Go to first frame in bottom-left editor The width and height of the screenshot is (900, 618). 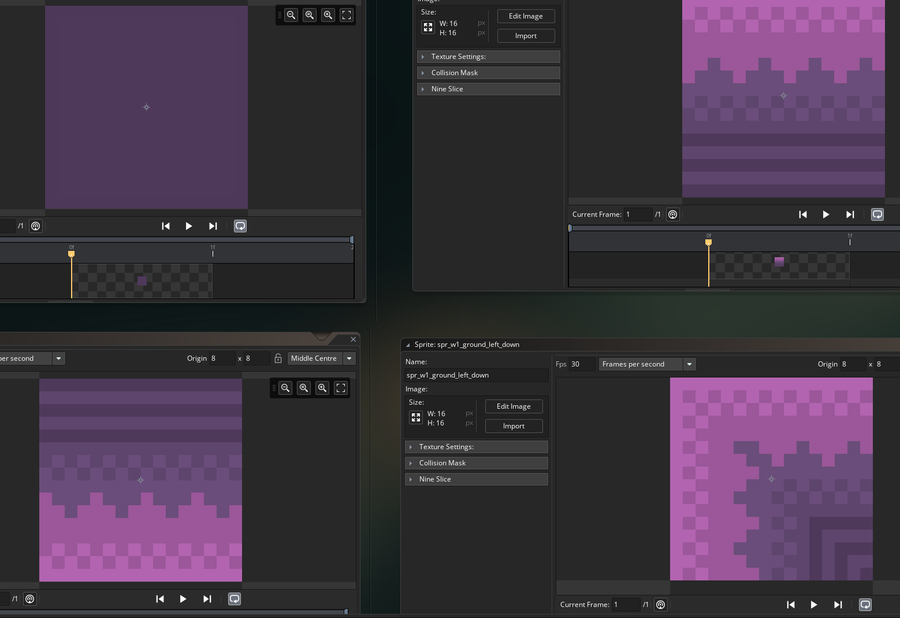click(x=160, y=599)
